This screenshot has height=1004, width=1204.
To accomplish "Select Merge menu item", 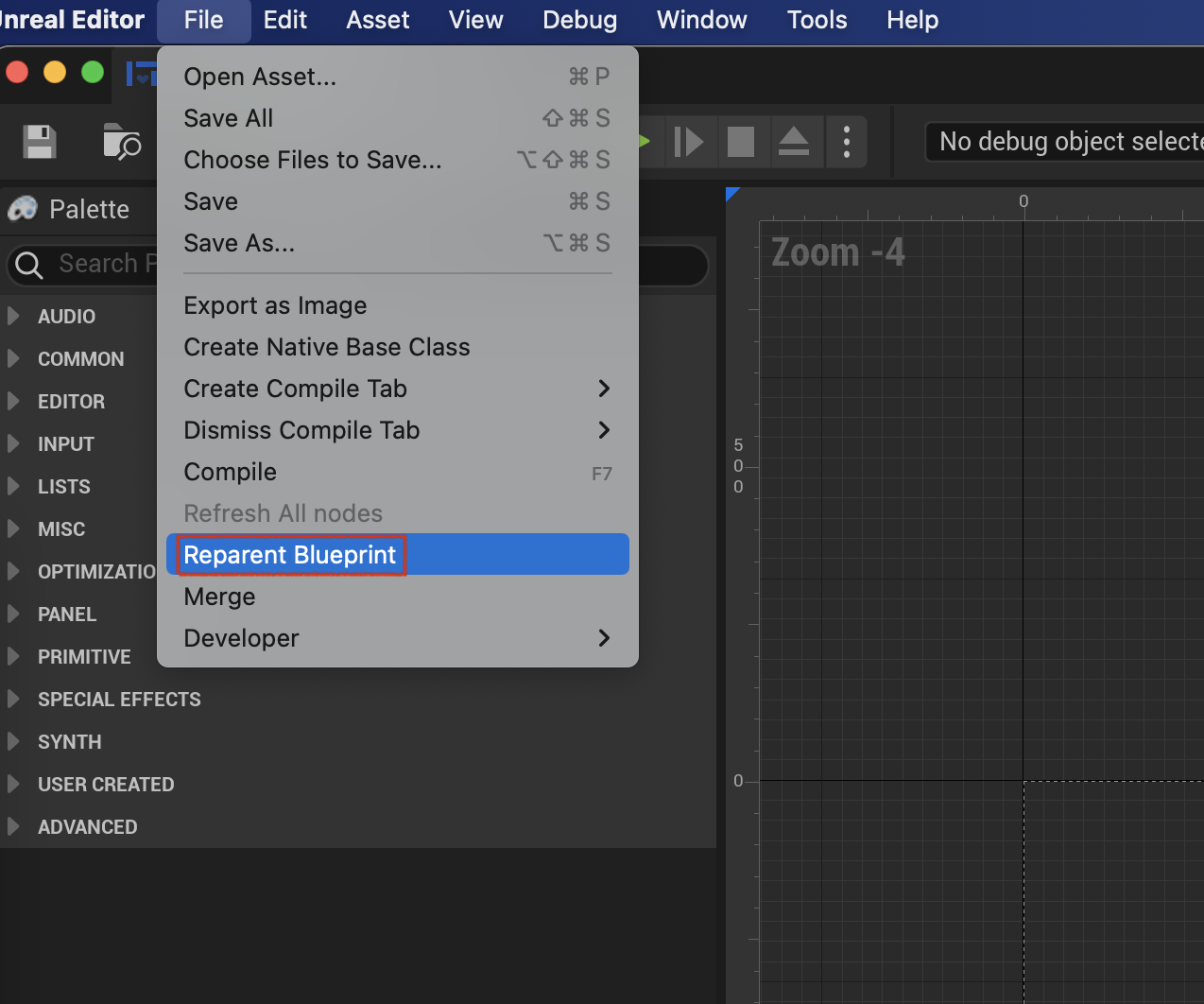I will (x=397, y=597).
